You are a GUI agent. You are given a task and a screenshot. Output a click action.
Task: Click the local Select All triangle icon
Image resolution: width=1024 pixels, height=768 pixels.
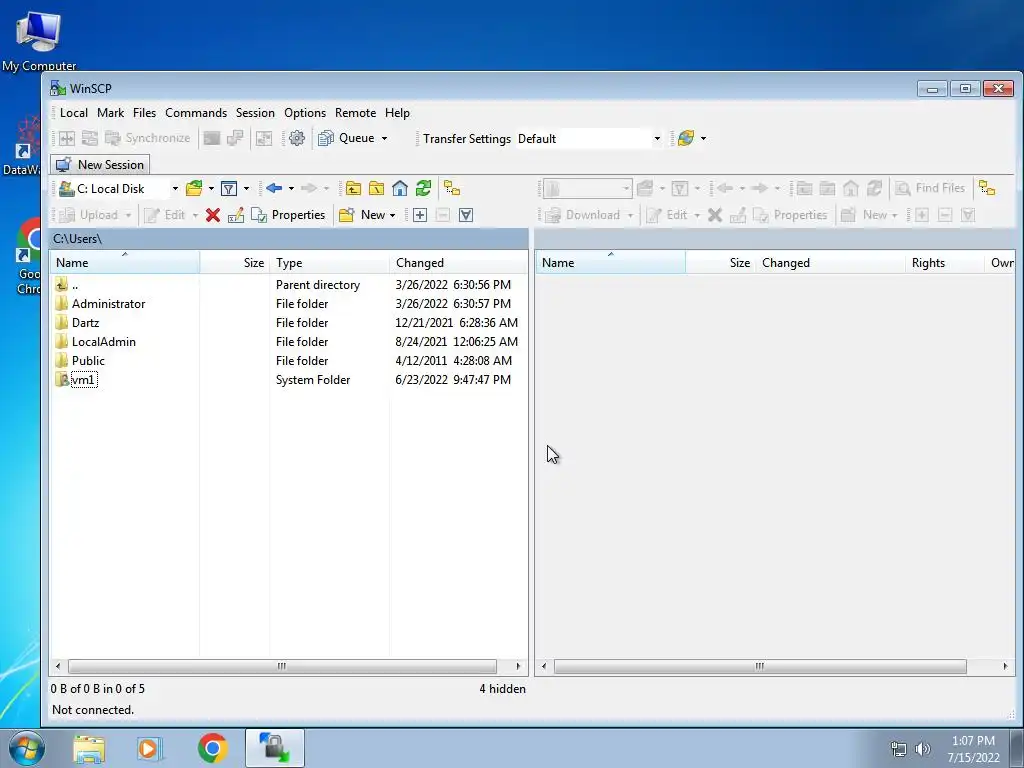tap(466, 215)
